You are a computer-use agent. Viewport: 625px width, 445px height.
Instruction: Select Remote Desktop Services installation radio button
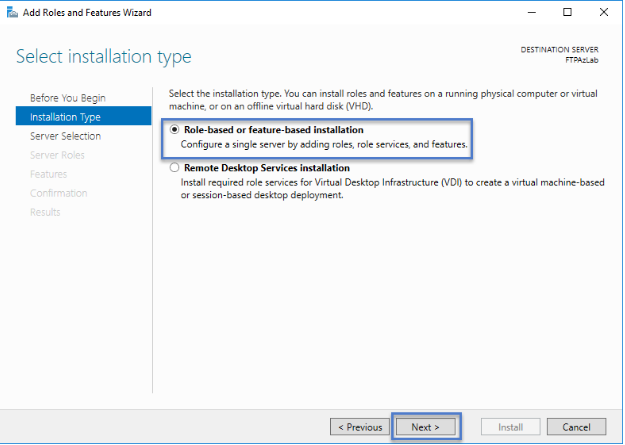click(x=174, y=167)
